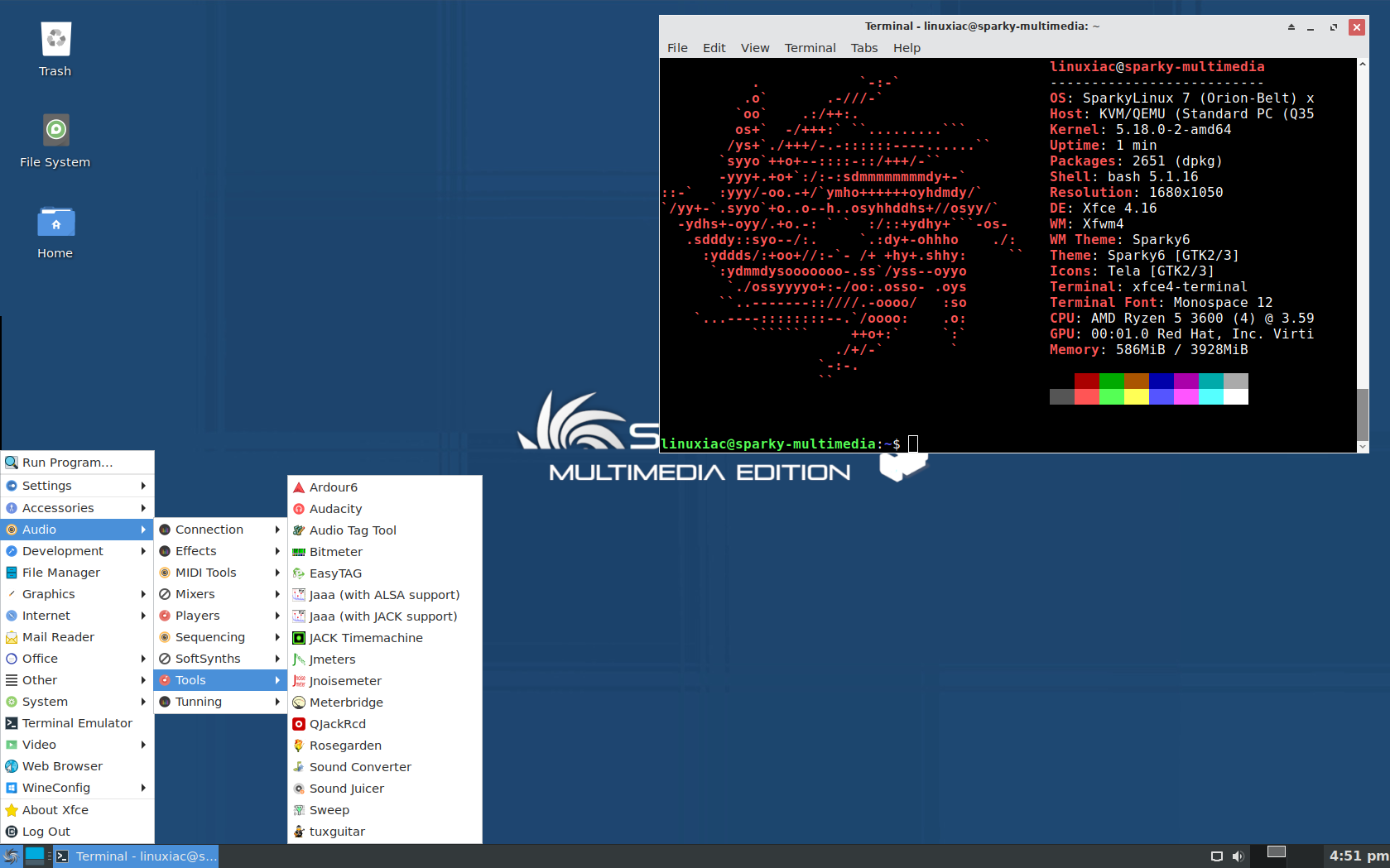Launch Web Browser from the menu

[x=77, y=766]
